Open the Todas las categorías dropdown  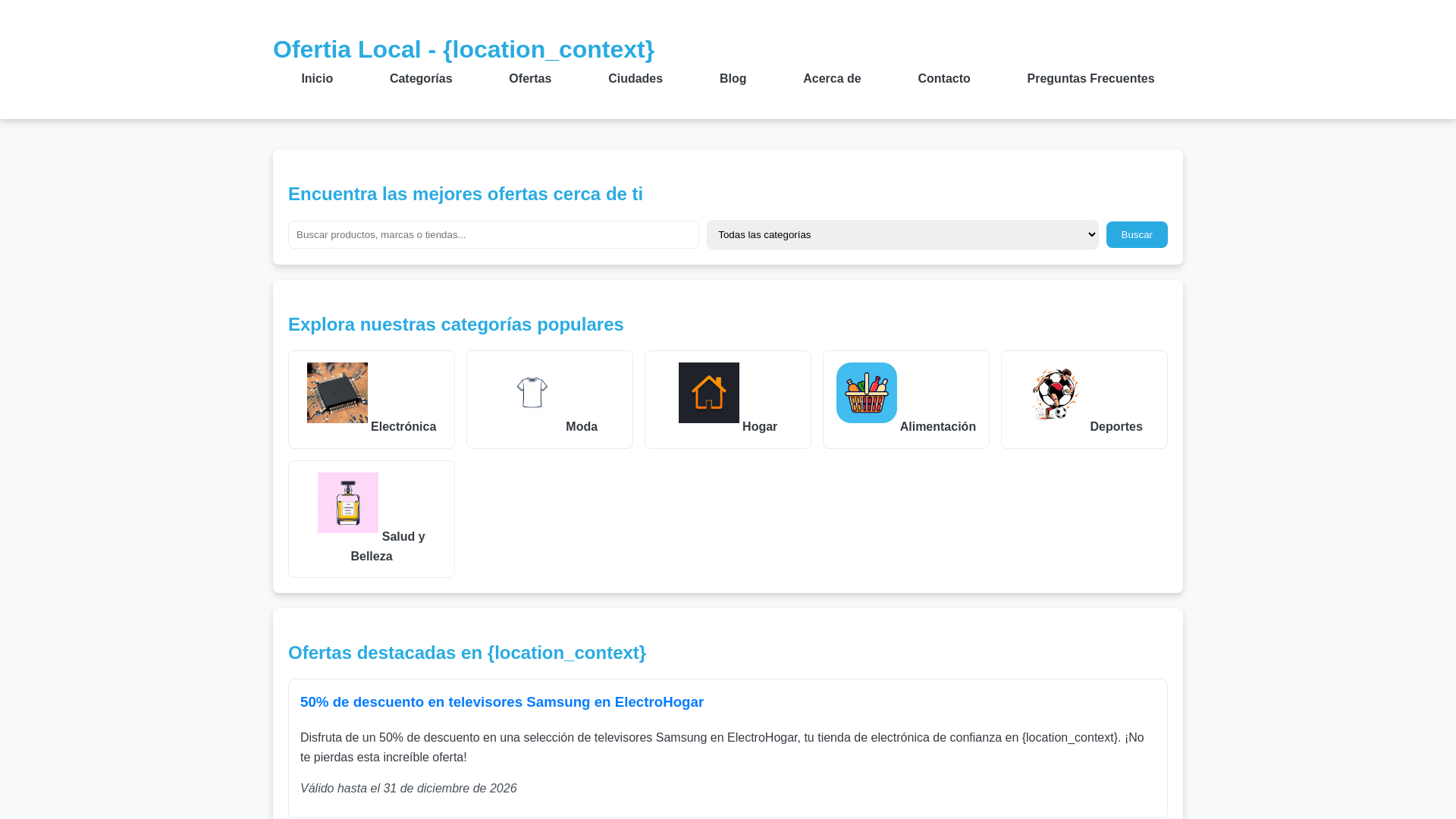pos(902,235)
